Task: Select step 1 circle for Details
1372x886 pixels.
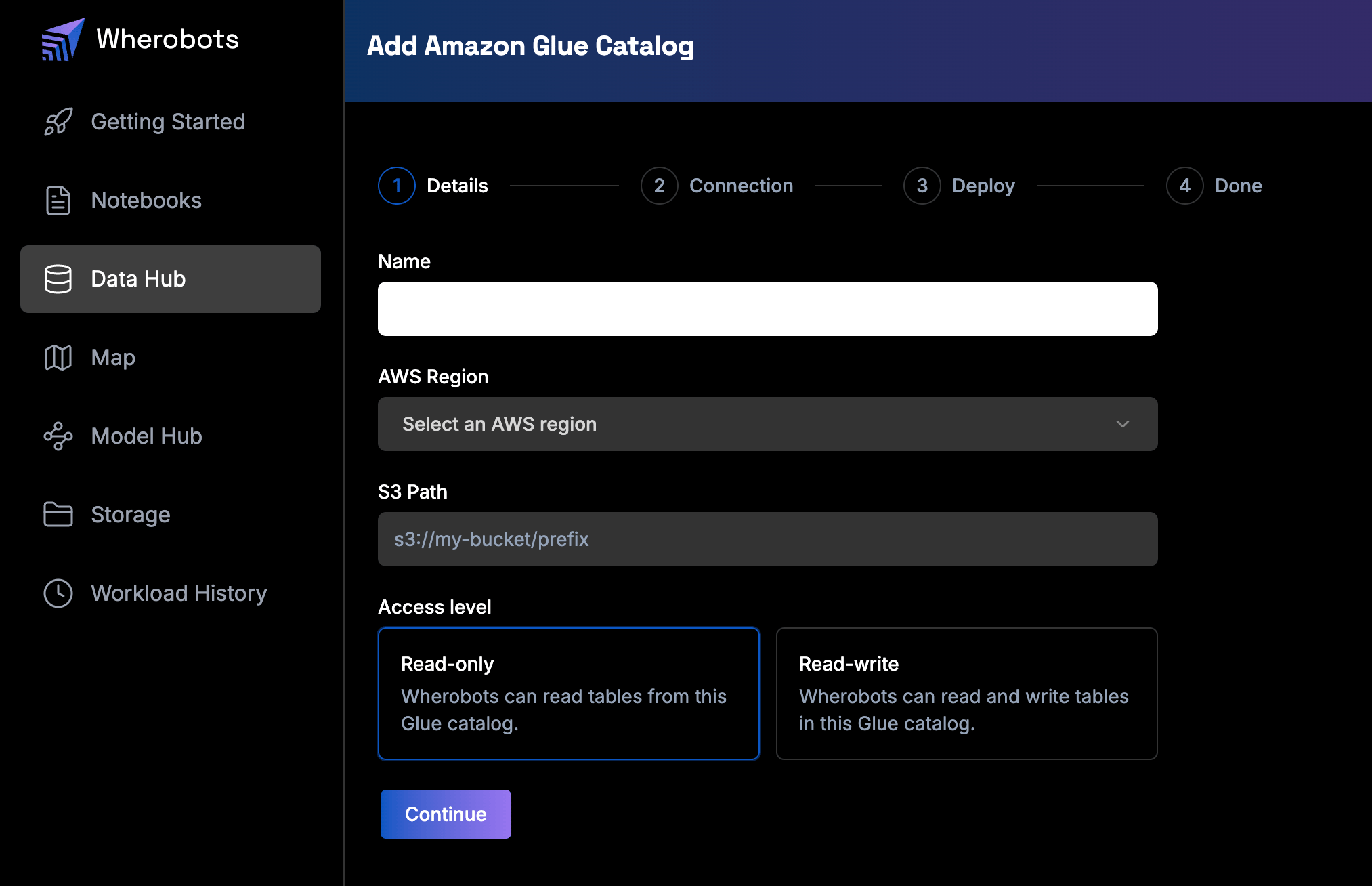Action: coord(397,186)
